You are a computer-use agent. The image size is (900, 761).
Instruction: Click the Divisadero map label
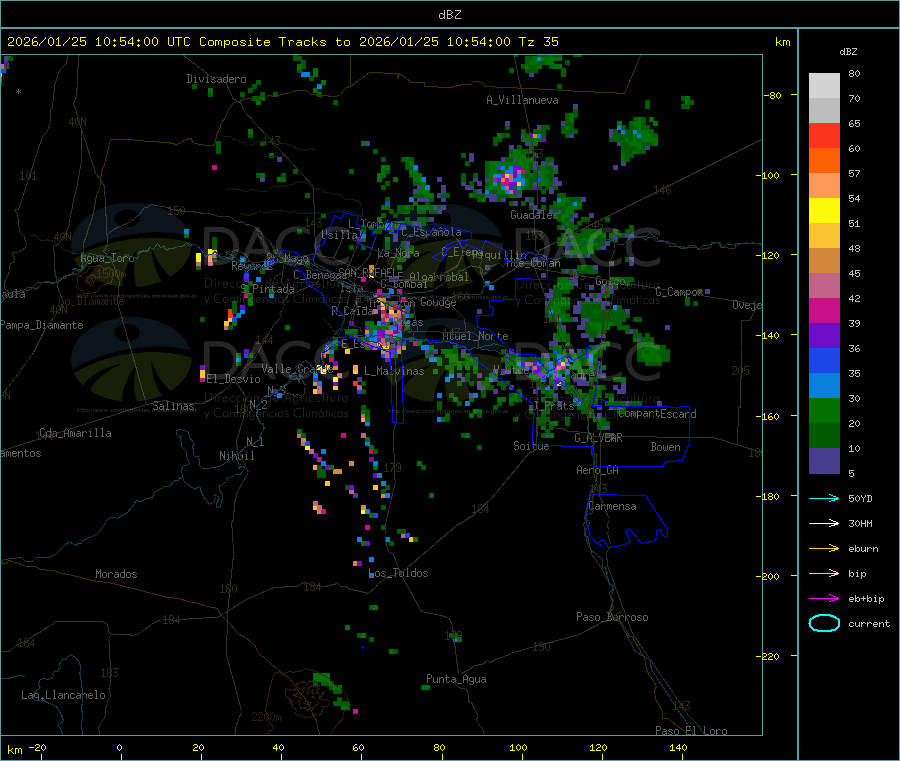(x=216, y=79)
